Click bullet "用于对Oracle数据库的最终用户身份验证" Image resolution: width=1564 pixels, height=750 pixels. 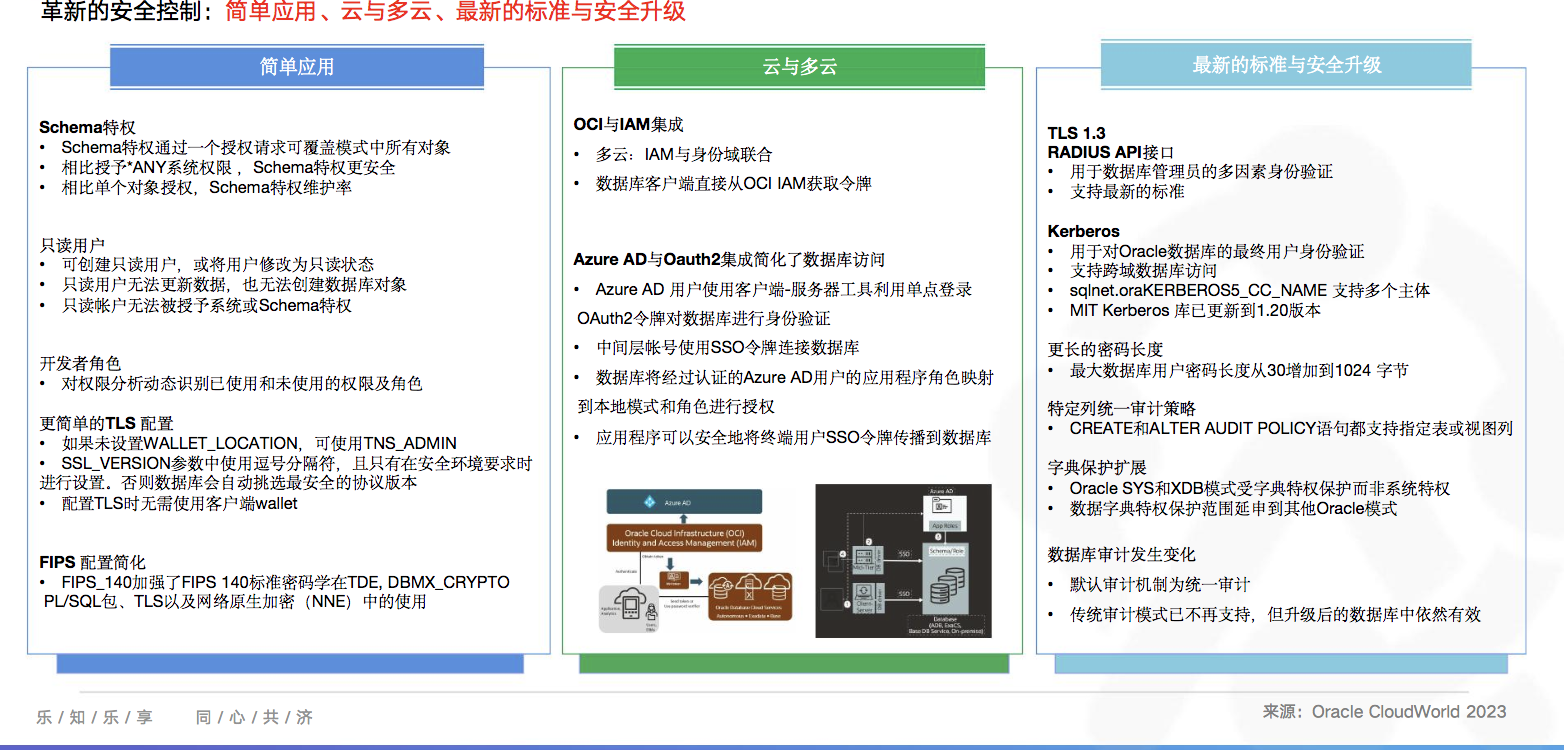pos(1217,251)
